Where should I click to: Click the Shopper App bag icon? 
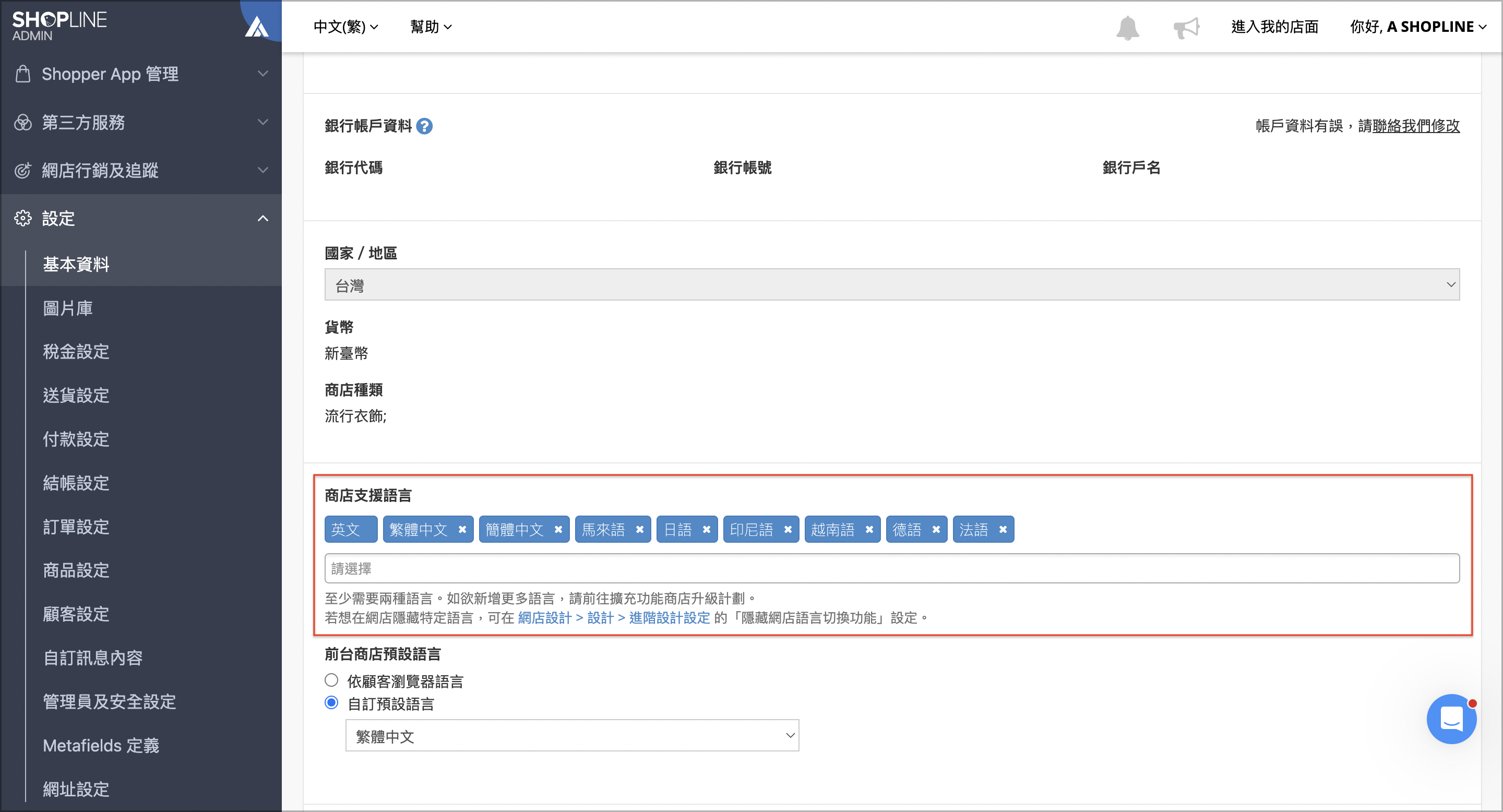click(23, 74)
